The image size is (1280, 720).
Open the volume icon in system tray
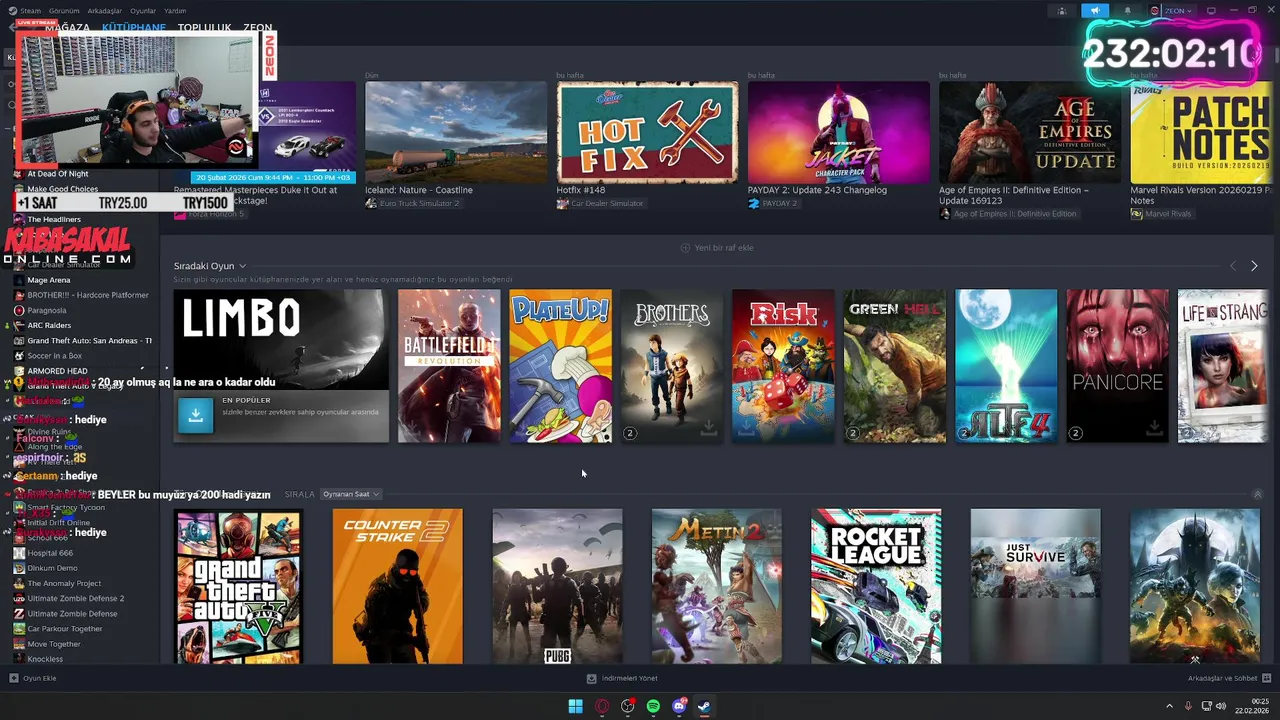(1220, 706)
